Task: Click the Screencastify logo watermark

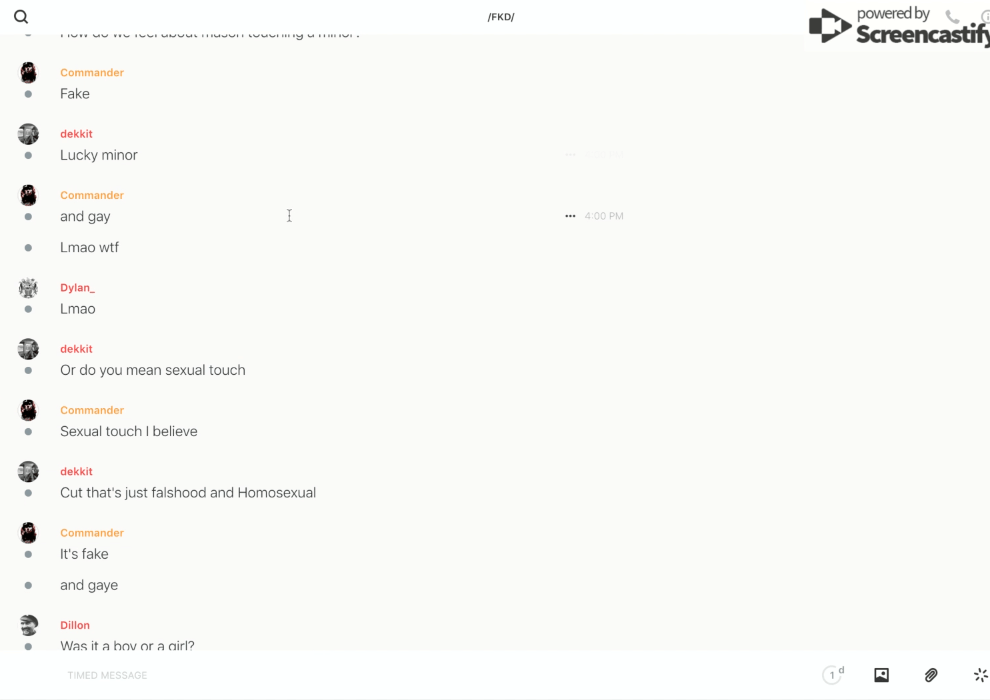Action: point(898,26)
